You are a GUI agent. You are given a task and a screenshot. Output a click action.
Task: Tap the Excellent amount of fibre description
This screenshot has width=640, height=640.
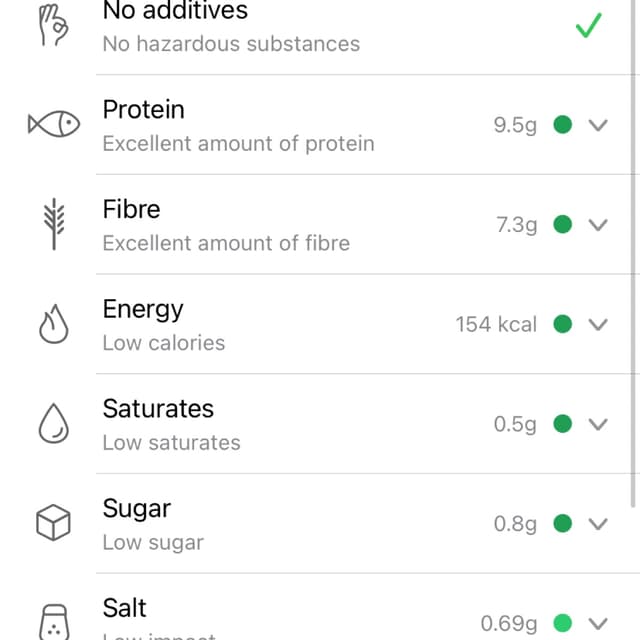pos(226,243)
